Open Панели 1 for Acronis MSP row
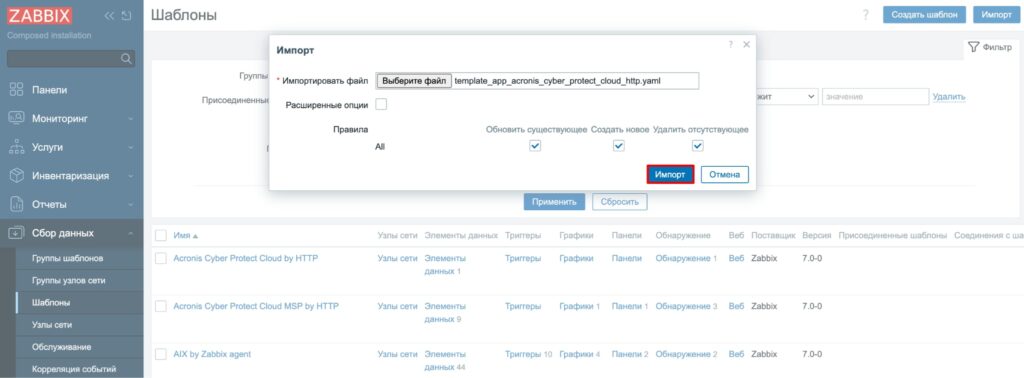This screenshot has width=1024, height=378. point(630,306)
